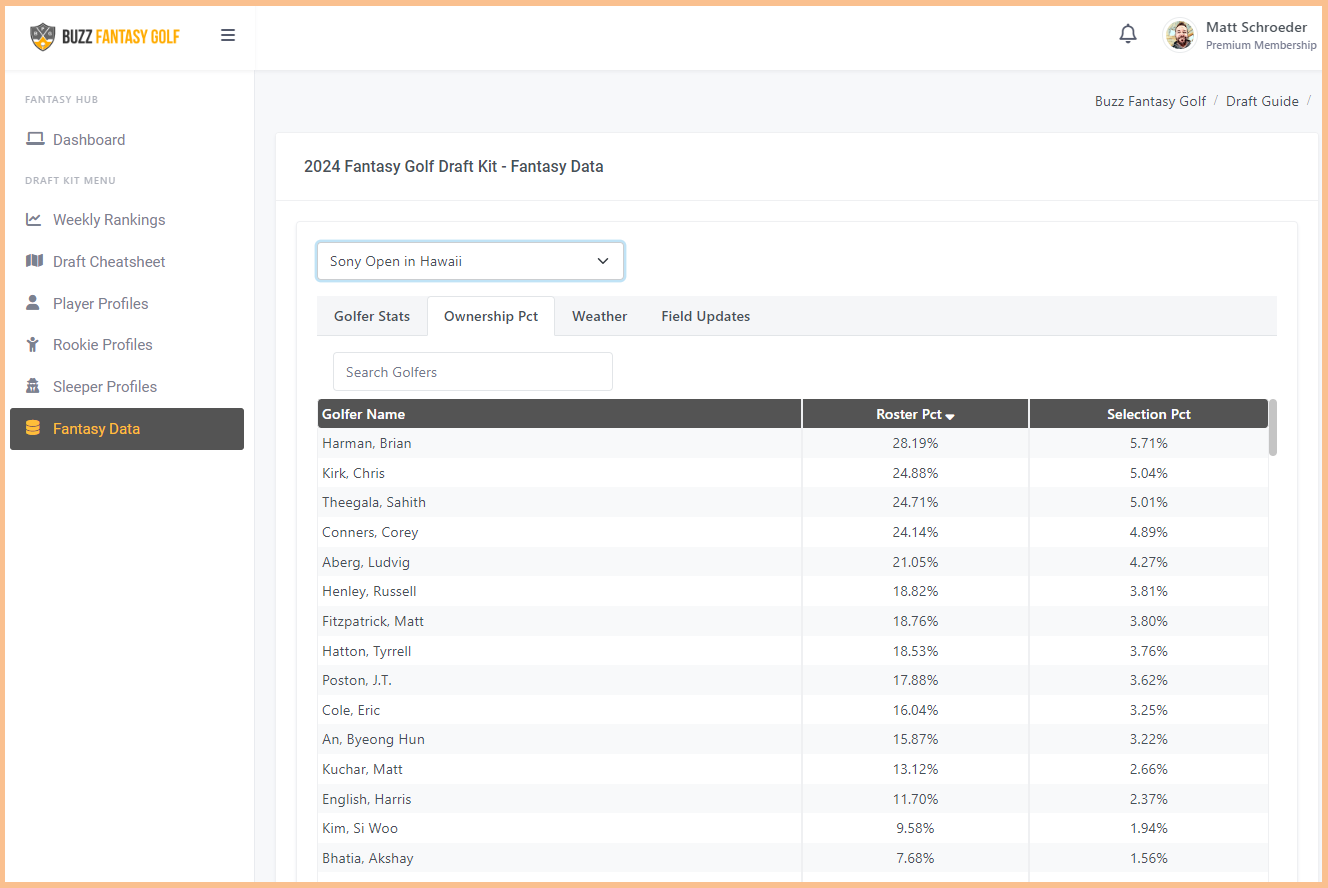Click the 28.19% roster value
Image resolution: width=1328 pixels, height=888 pixels.
(x=915, y=443)
